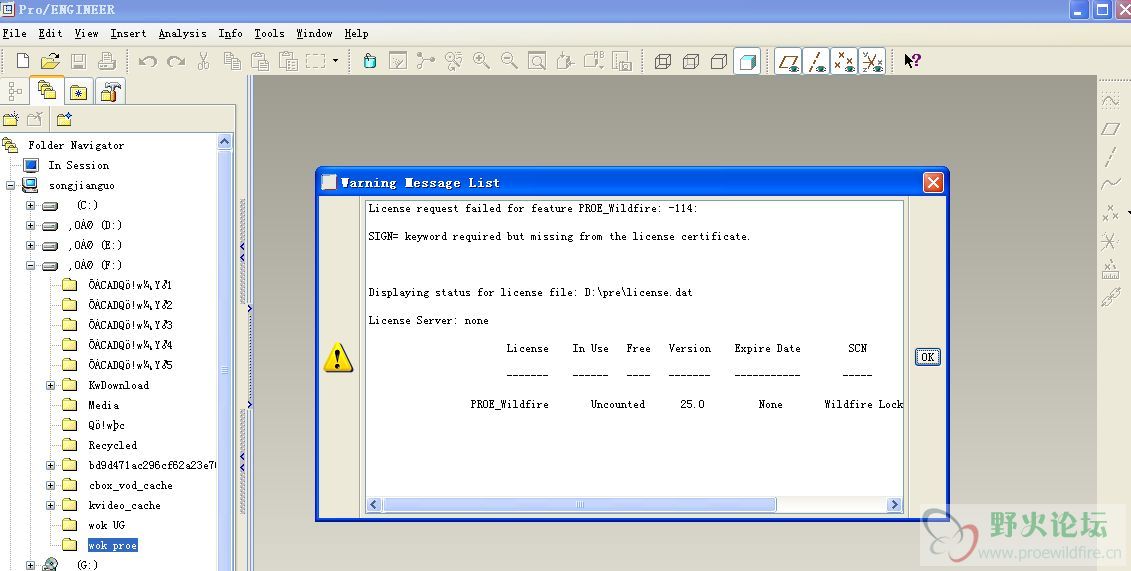
Task: Click the Folder Navigator scroll up arrow
Action: [224, 142]
